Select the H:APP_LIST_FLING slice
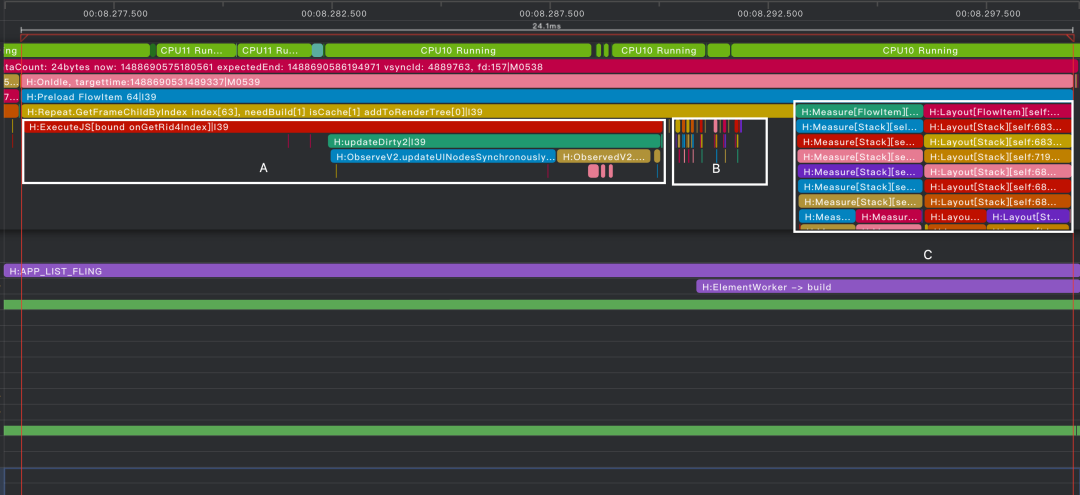This screenshot has height=495, width=1080. tap(540, 271)
